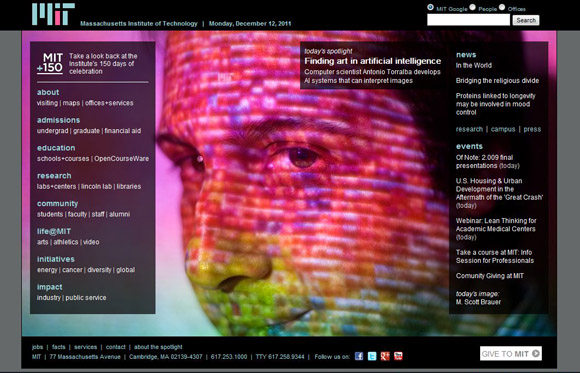Viewport: 580px width, 373px height.
Task: Open the initiatives section heading
Action: click(55, 259)
